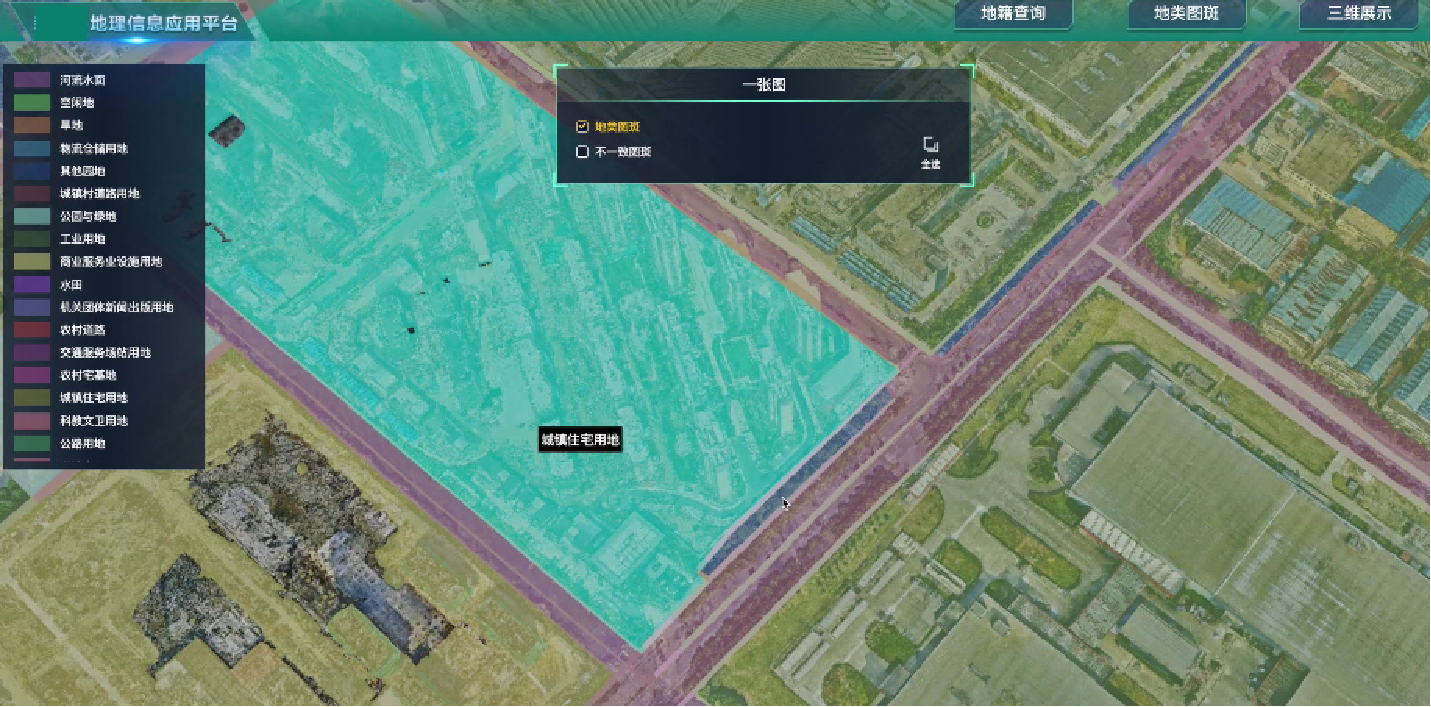Image resolution: width=1431 pixels, height=707 pixels.
Task: Click the 公园与绿地 legend swatch
Action: pyautogui.click(x=32, y=217)
